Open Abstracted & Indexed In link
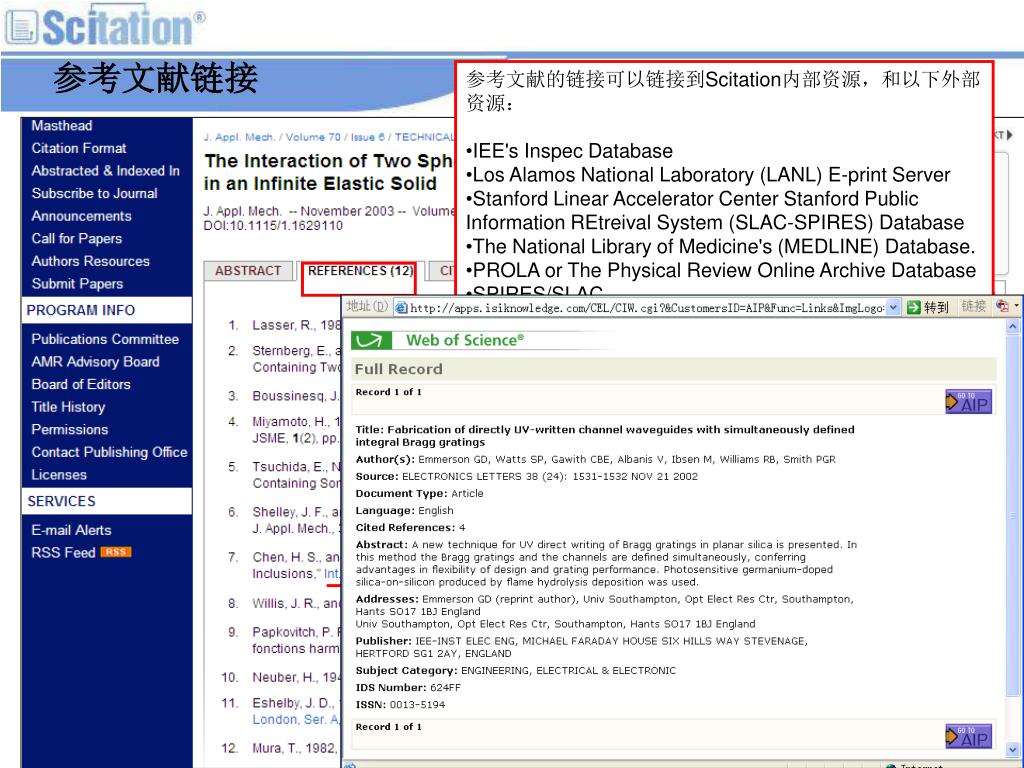This screenshot has height=768, width=1024. point(105,170)
